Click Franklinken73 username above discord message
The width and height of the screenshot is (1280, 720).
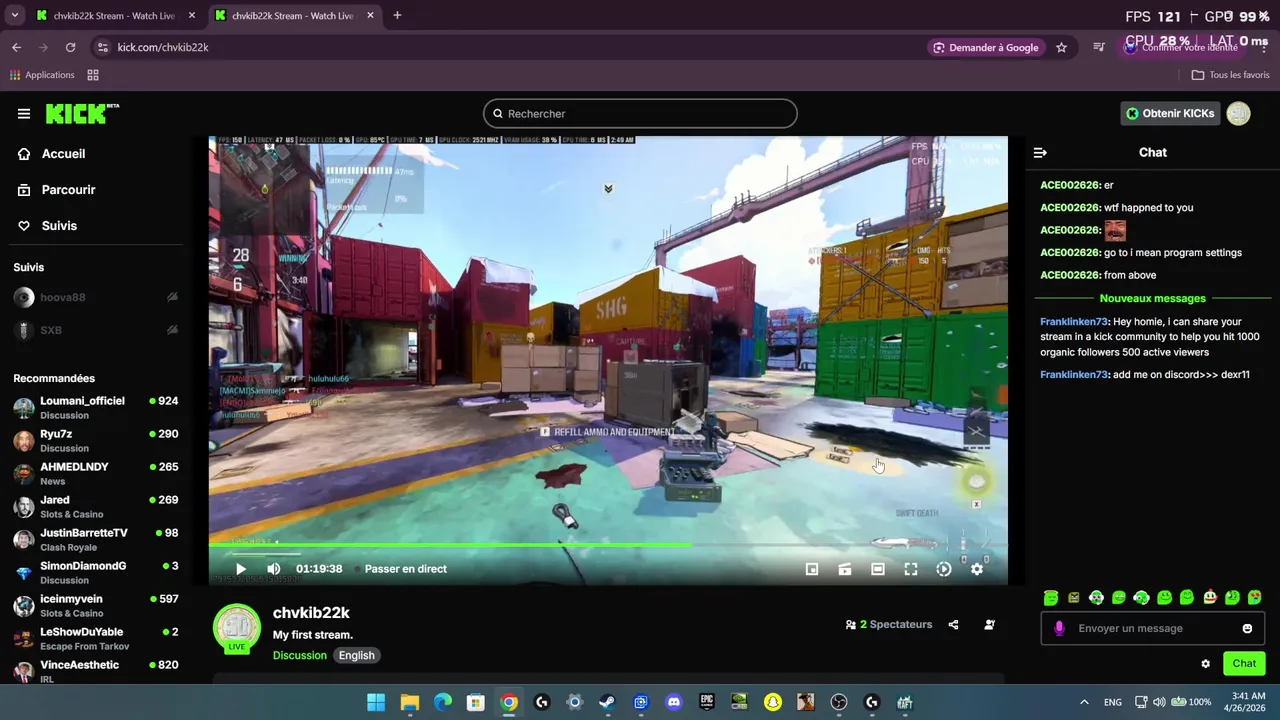(x=1074, y=375)
